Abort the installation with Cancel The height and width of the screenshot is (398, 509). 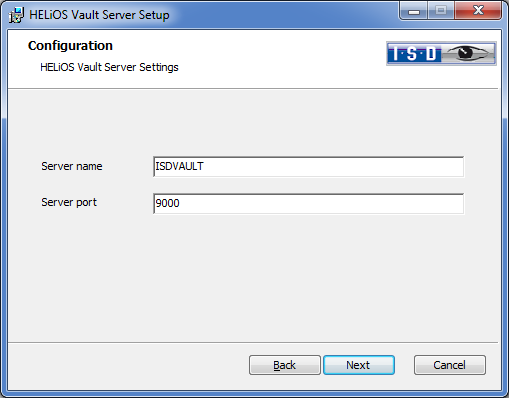(x=450, y=365)
